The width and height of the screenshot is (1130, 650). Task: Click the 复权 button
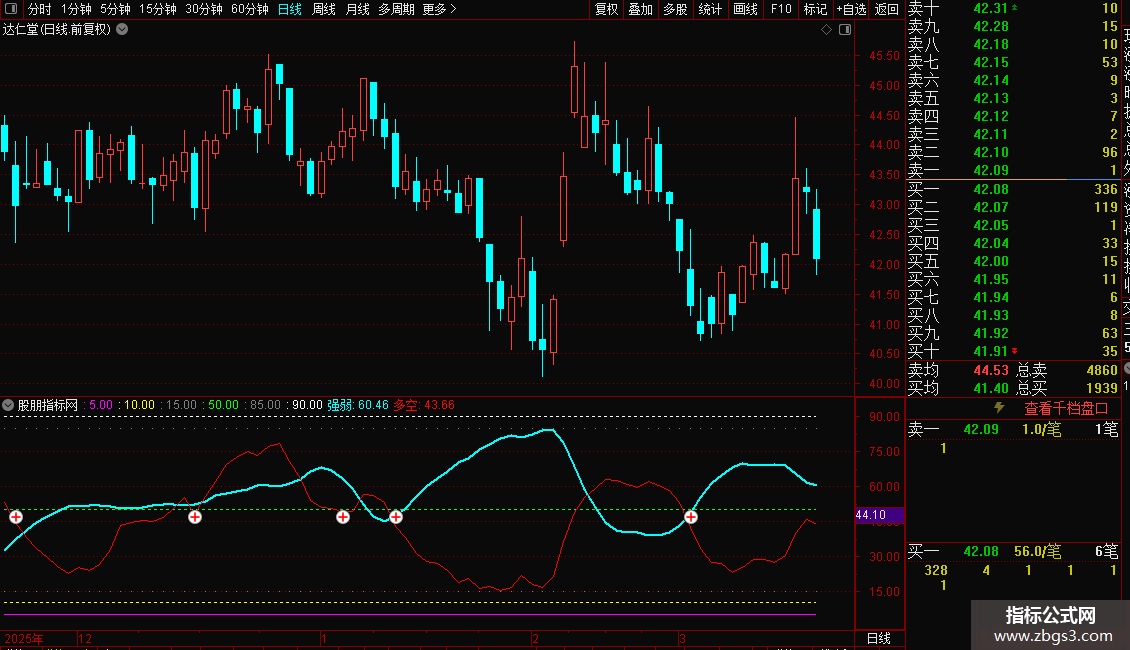pyautogui.click(x=606, y=9)
